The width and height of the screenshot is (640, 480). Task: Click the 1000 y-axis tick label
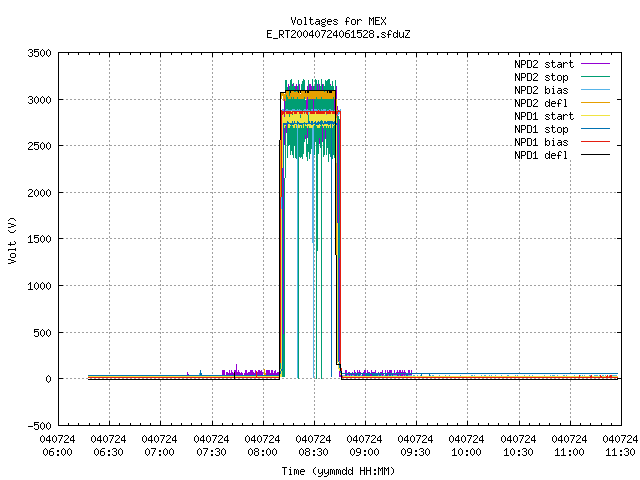[x=40, y=286]
